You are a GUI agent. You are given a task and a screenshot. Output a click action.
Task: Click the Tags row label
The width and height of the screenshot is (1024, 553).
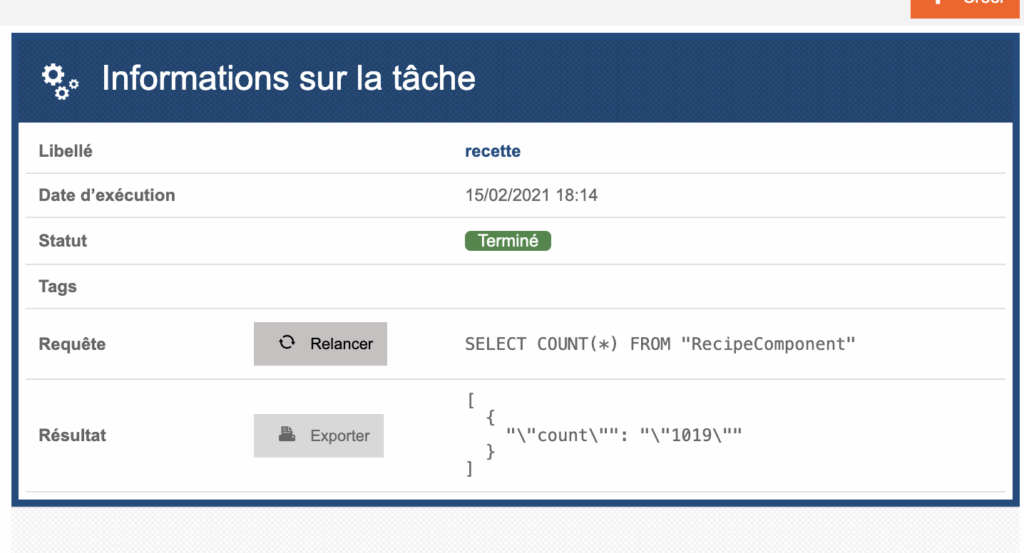point(58,287)
